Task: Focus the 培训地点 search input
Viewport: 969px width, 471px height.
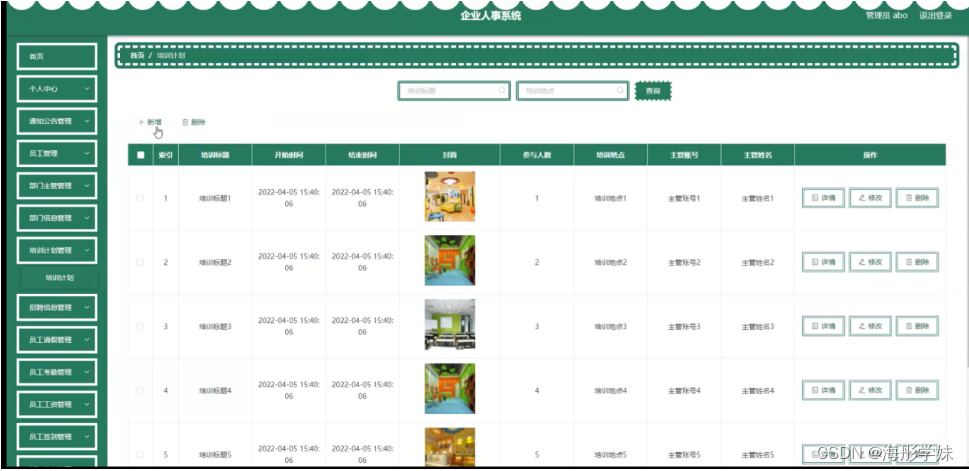Action: click(572, 91)
